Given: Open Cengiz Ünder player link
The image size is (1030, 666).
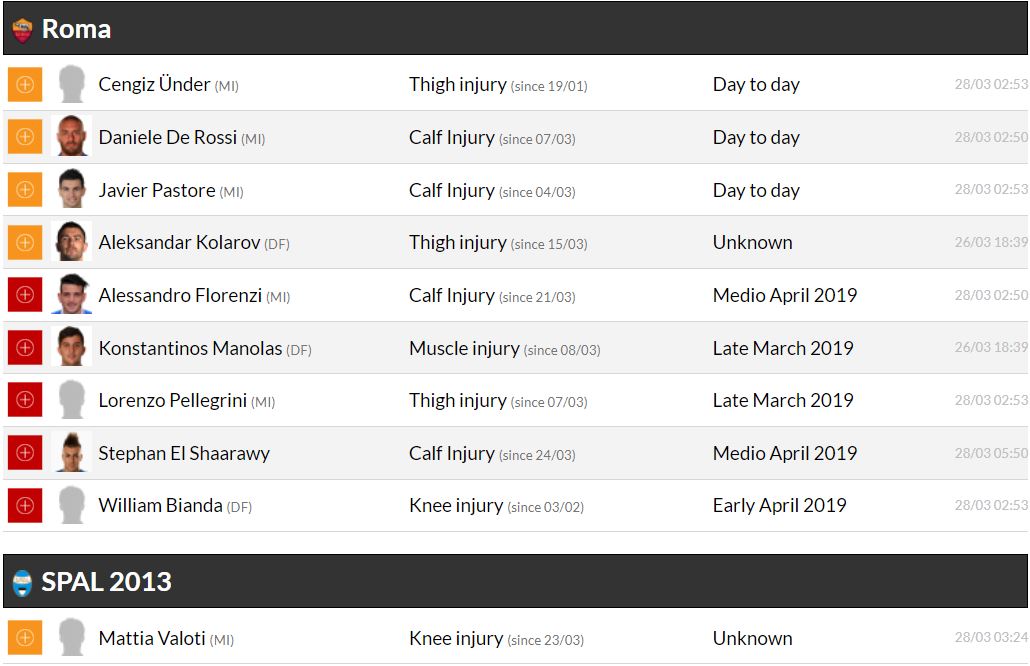Looking at the screenshot, I should [x=154, y=85].
